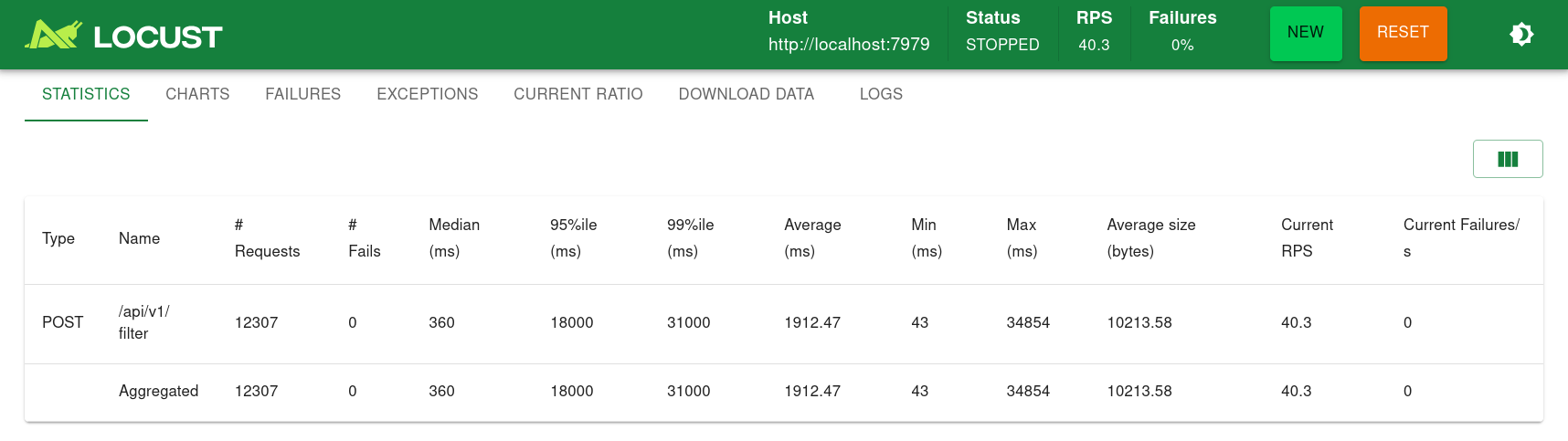1568x441 pixels.
Task: Sort by Min (ms) column header
Action: point(926,237)
